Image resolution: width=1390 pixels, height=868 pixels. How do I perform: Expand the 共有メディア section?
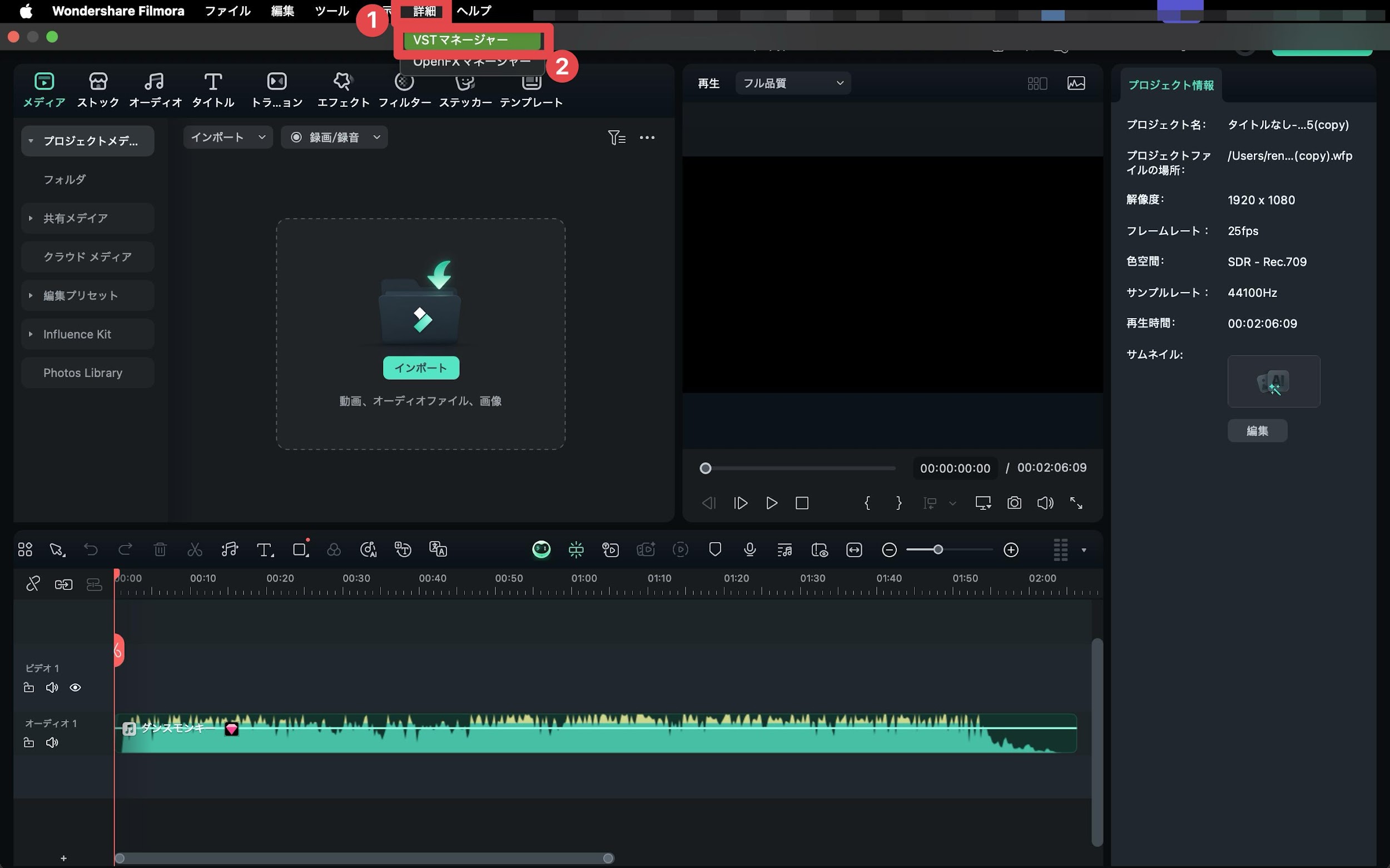point(31,218)
